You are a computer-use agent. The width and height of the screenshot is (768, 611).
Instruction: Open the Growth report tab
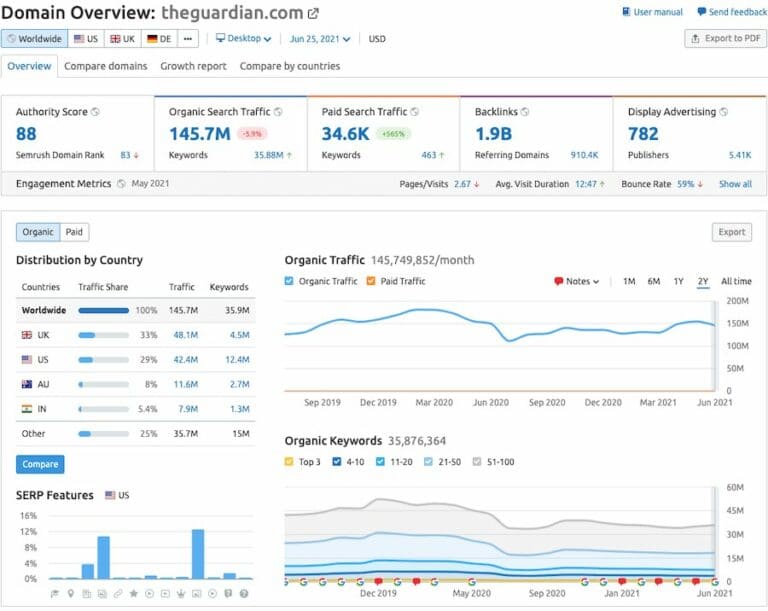pos(193,66)
